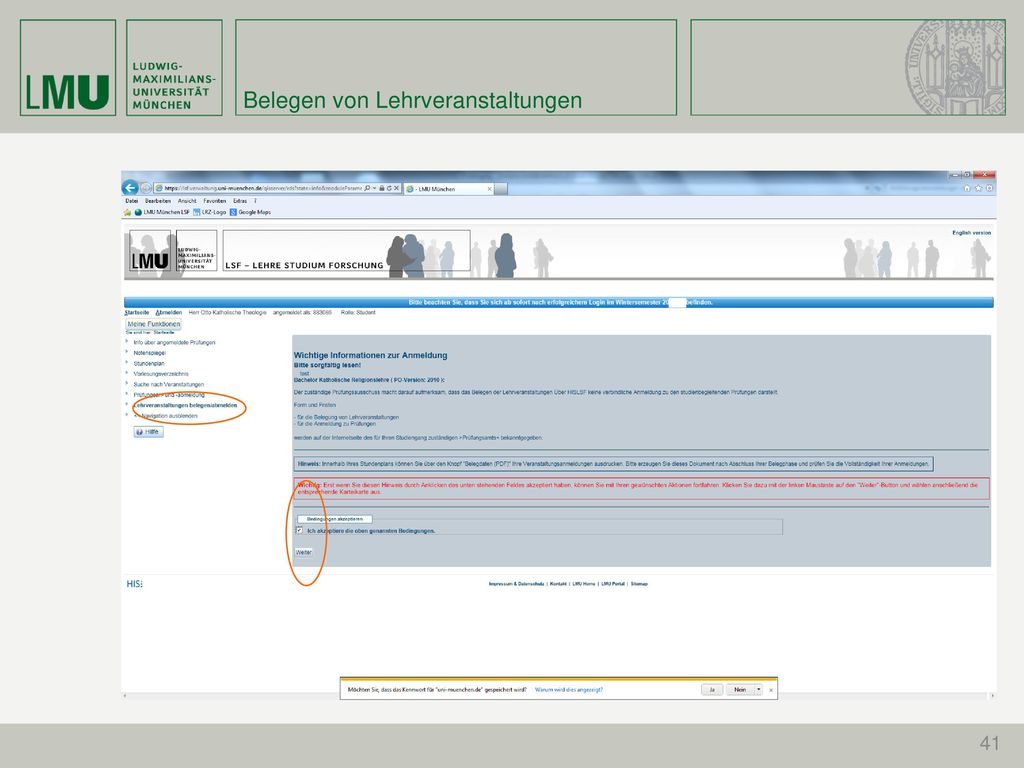1024x768 pixels.
Task: Click the browser home icon
Action: point(967,188)
